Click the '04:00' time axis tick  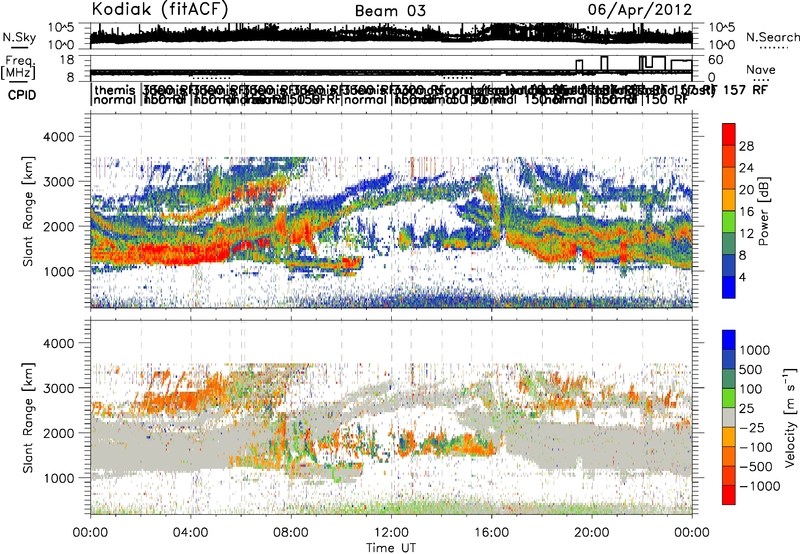click(x=190, y=533)
